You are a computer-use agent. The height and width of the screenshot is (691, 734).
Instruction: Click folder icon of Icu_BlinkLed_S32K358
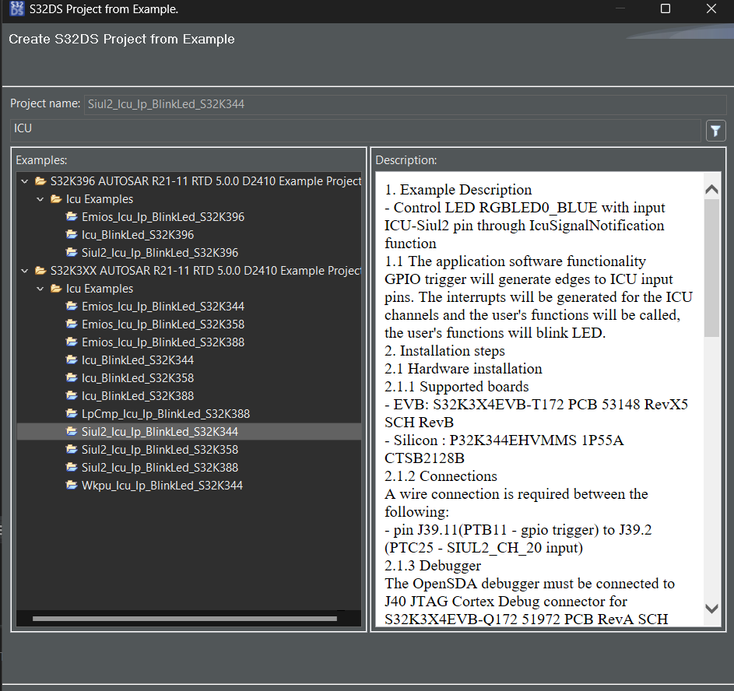pyautogui.click(x=72, y=378)
